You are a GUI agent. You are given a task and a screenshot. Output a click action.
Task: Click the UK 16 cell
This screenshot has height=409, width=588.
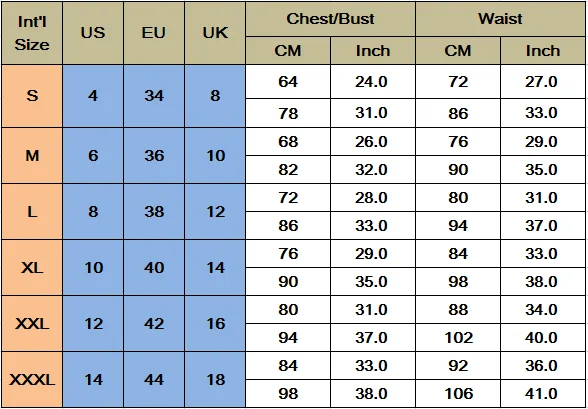[x=215, y=324]
